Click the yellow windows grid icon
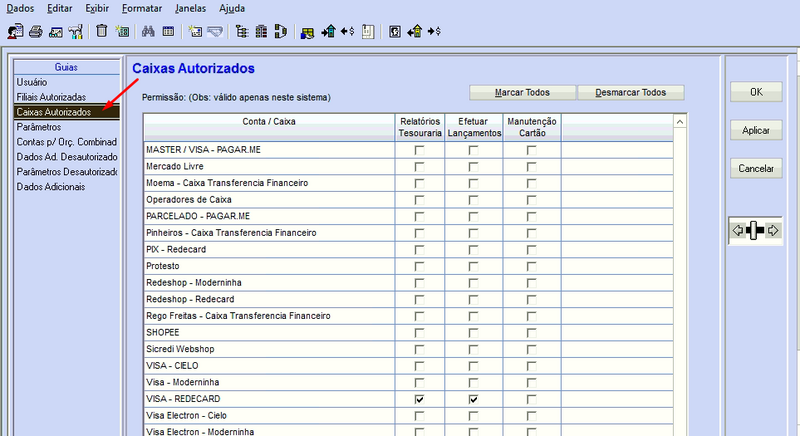The image size is (800, 436). point(307,33)
